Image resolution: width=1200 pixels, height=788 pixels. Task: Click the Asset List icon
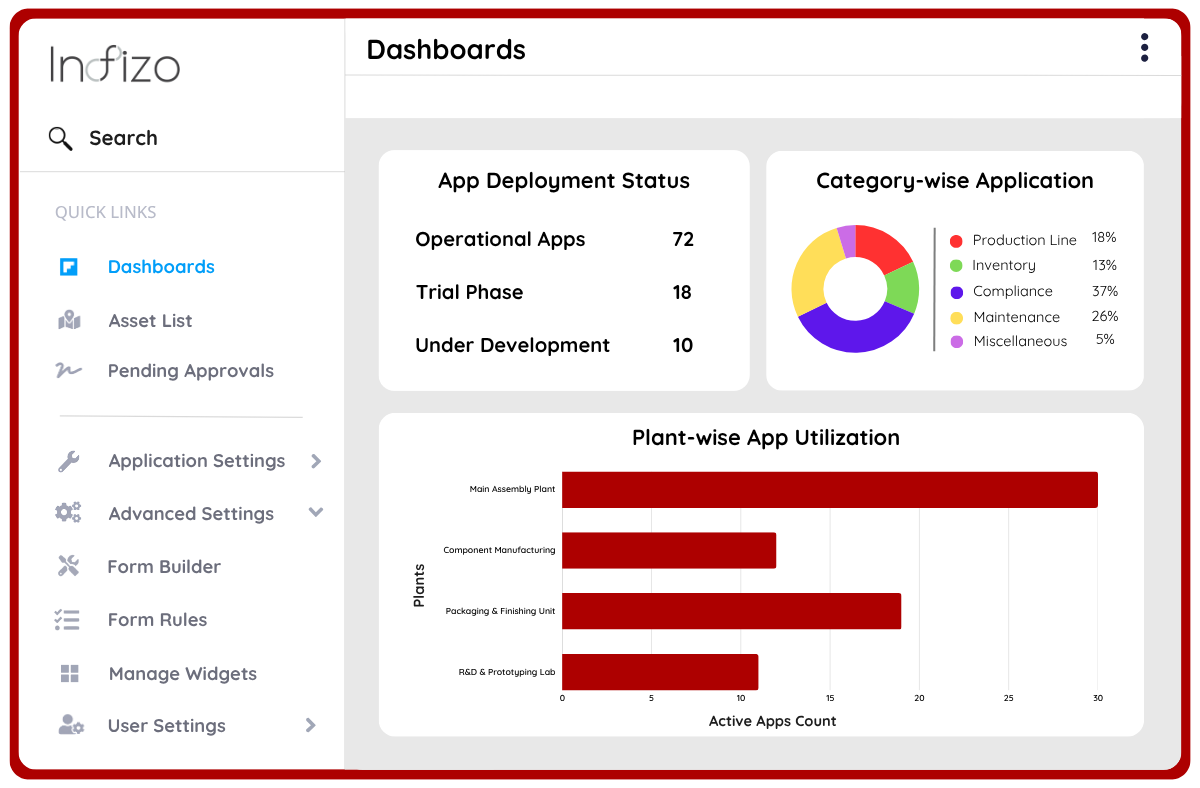[x=67, y=320]
